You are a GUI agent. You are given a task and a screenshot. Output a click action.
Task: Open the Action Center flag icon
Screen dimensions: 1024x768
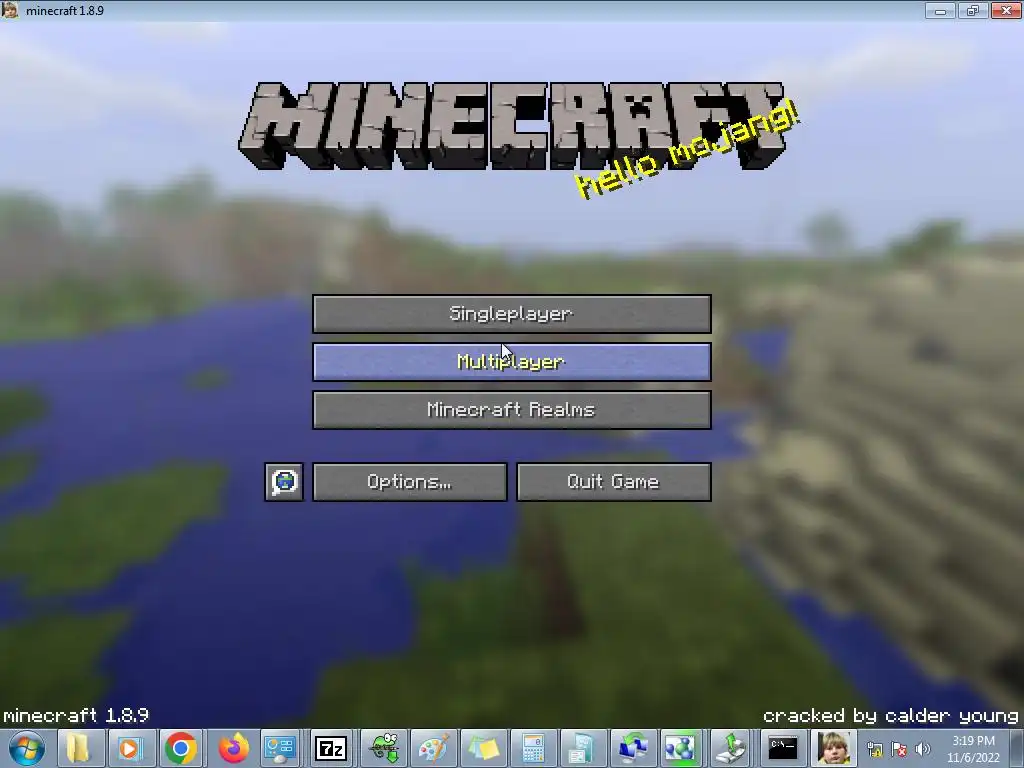click(x=899, y=750)
